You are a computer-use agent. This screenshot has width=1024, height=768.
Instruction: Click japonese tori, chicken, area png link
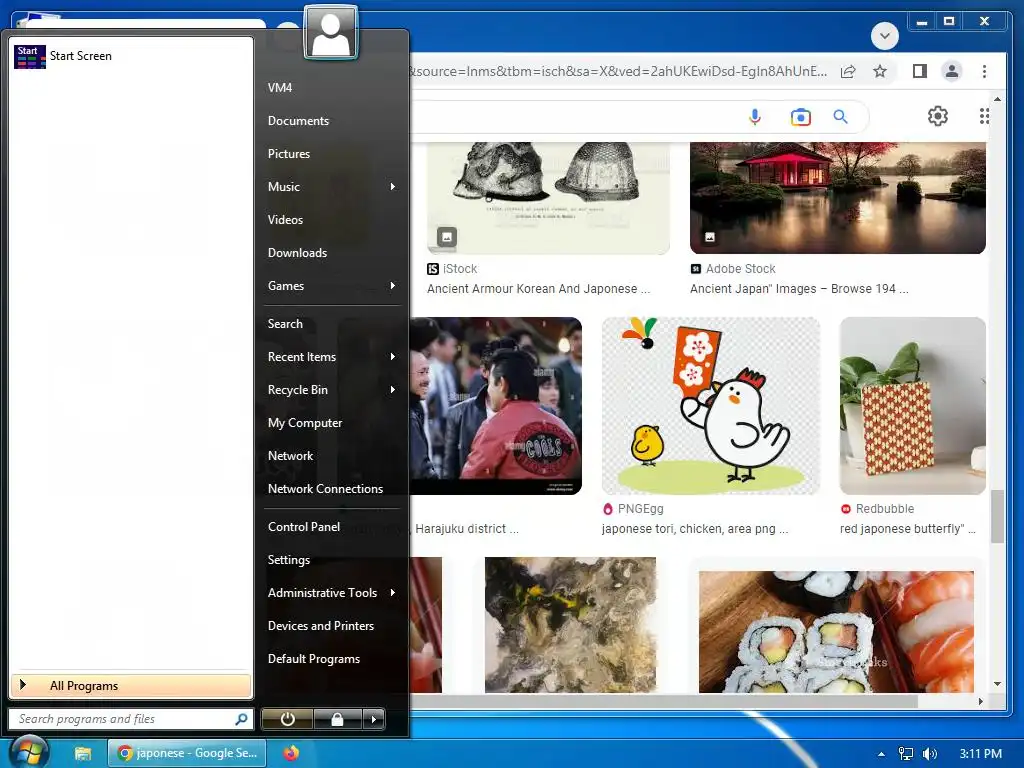pyautogui.click(x=695, y=529)
